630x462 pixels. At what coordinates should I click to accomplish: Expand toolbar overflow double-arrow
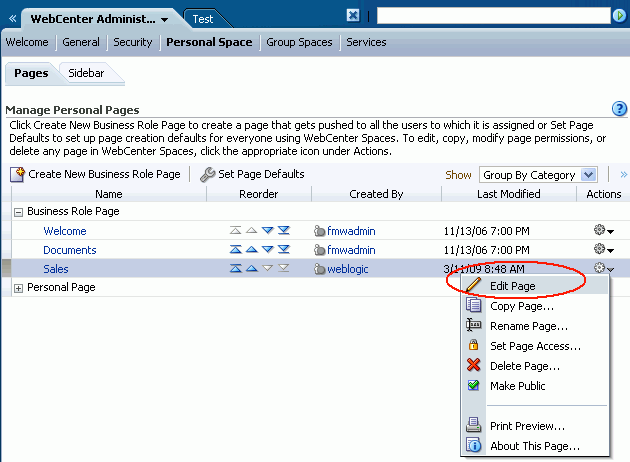(x=623, y=174)
